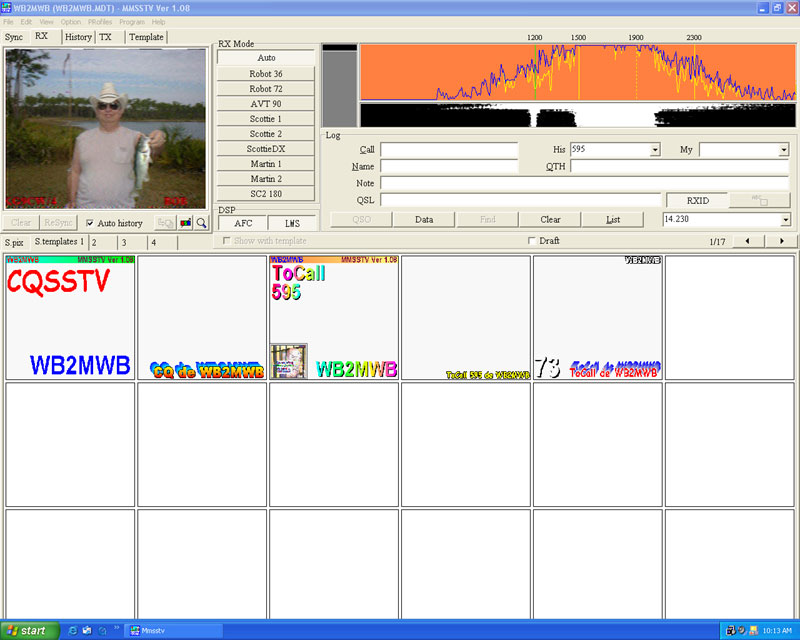This screenshot has width=800, height=640.
Task: Click the Internet Explorer quick launch icon
Action: (x=72, y=630)
